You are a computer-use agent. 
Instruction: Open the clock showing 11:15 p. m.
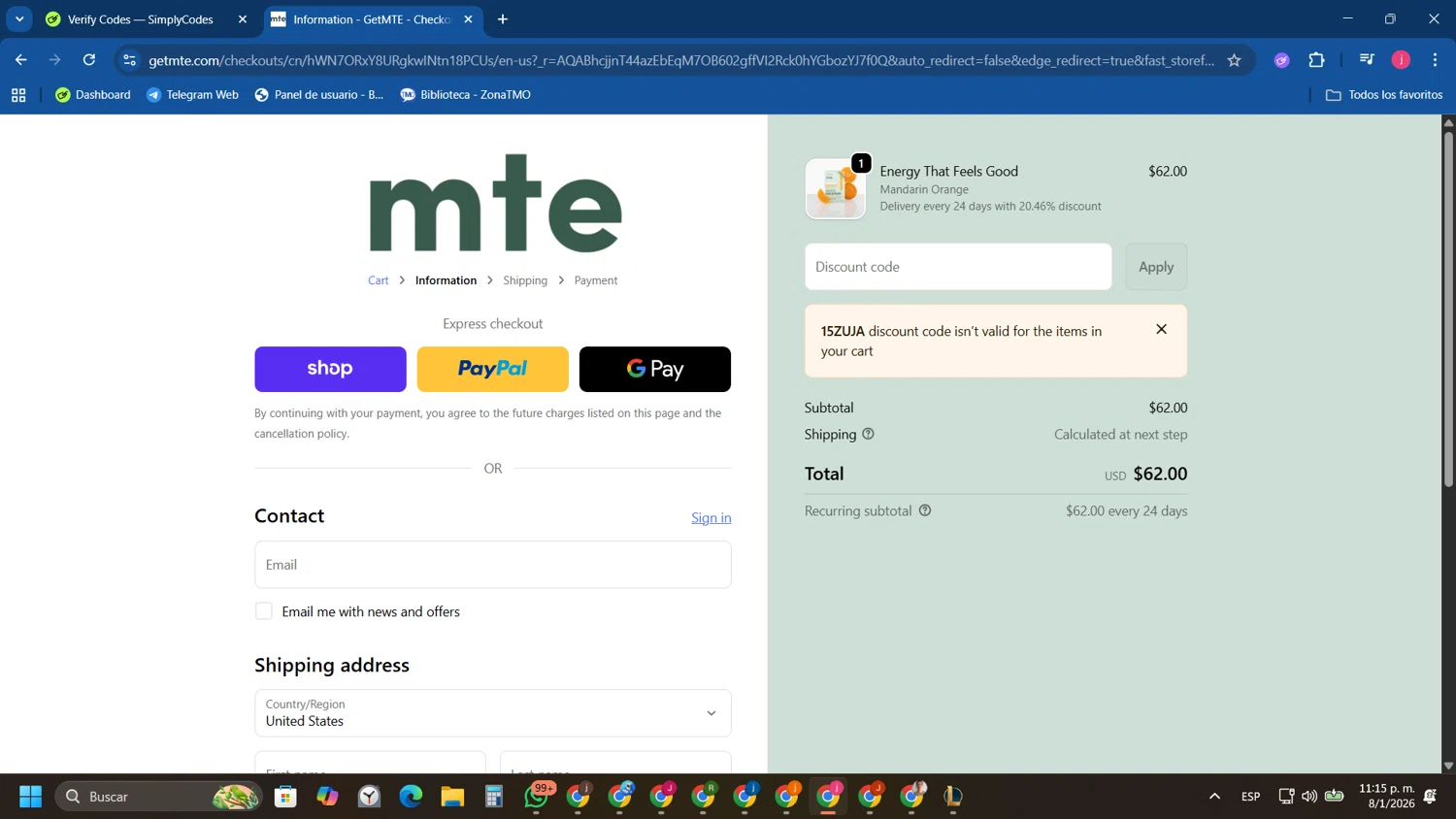pos(1386,796)
